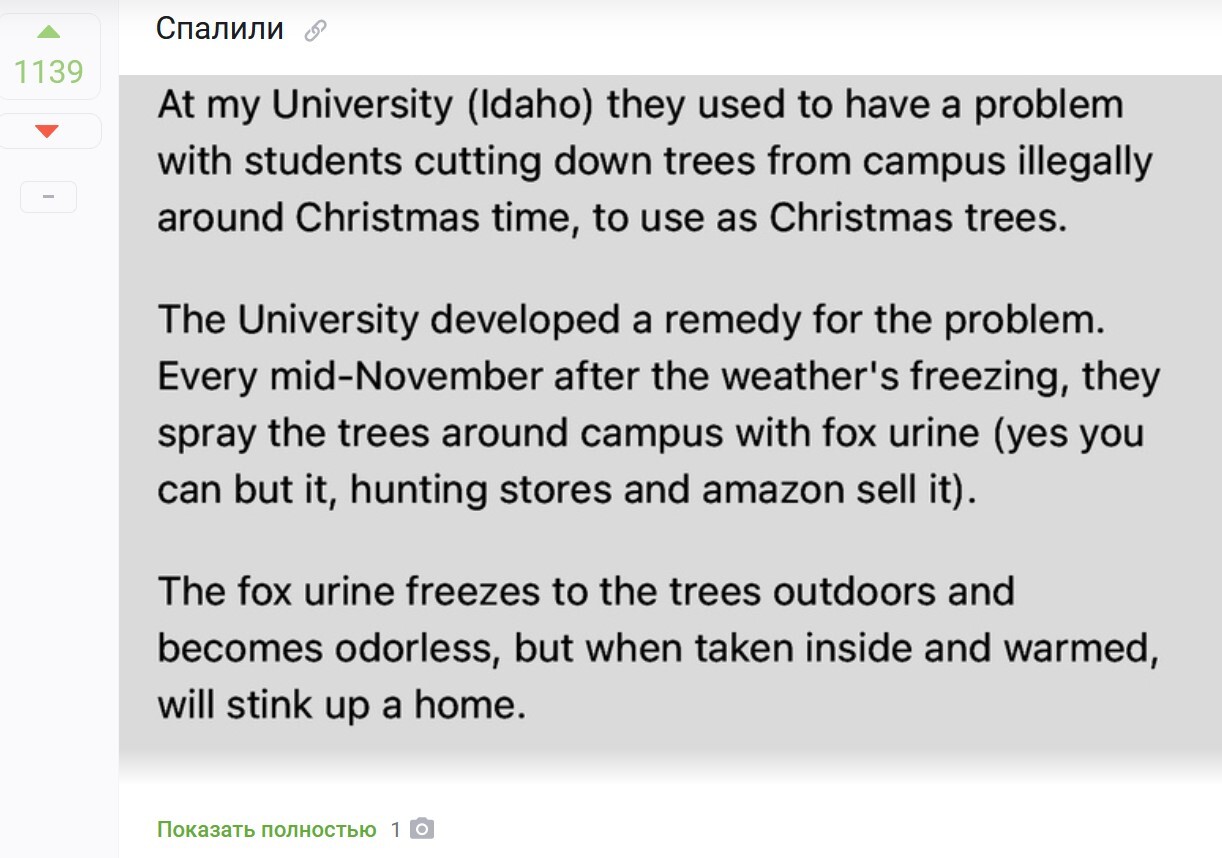The image size is (1222, 858).
Task: Click the camera icon below the image
Action: [423, 829]
